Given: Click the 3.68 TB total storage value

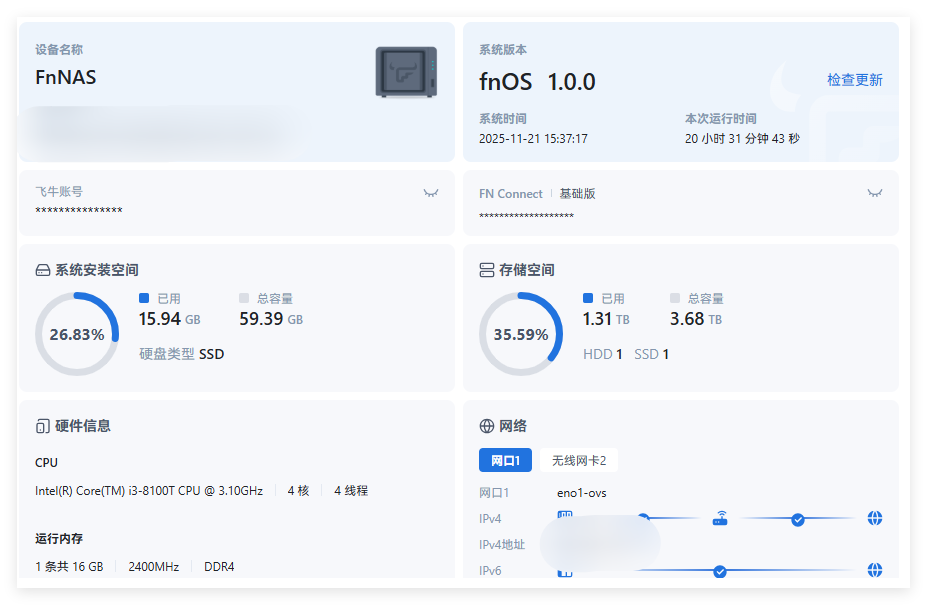Looking at the screenshot, I should pyautogui.click(x=696, y=319).
